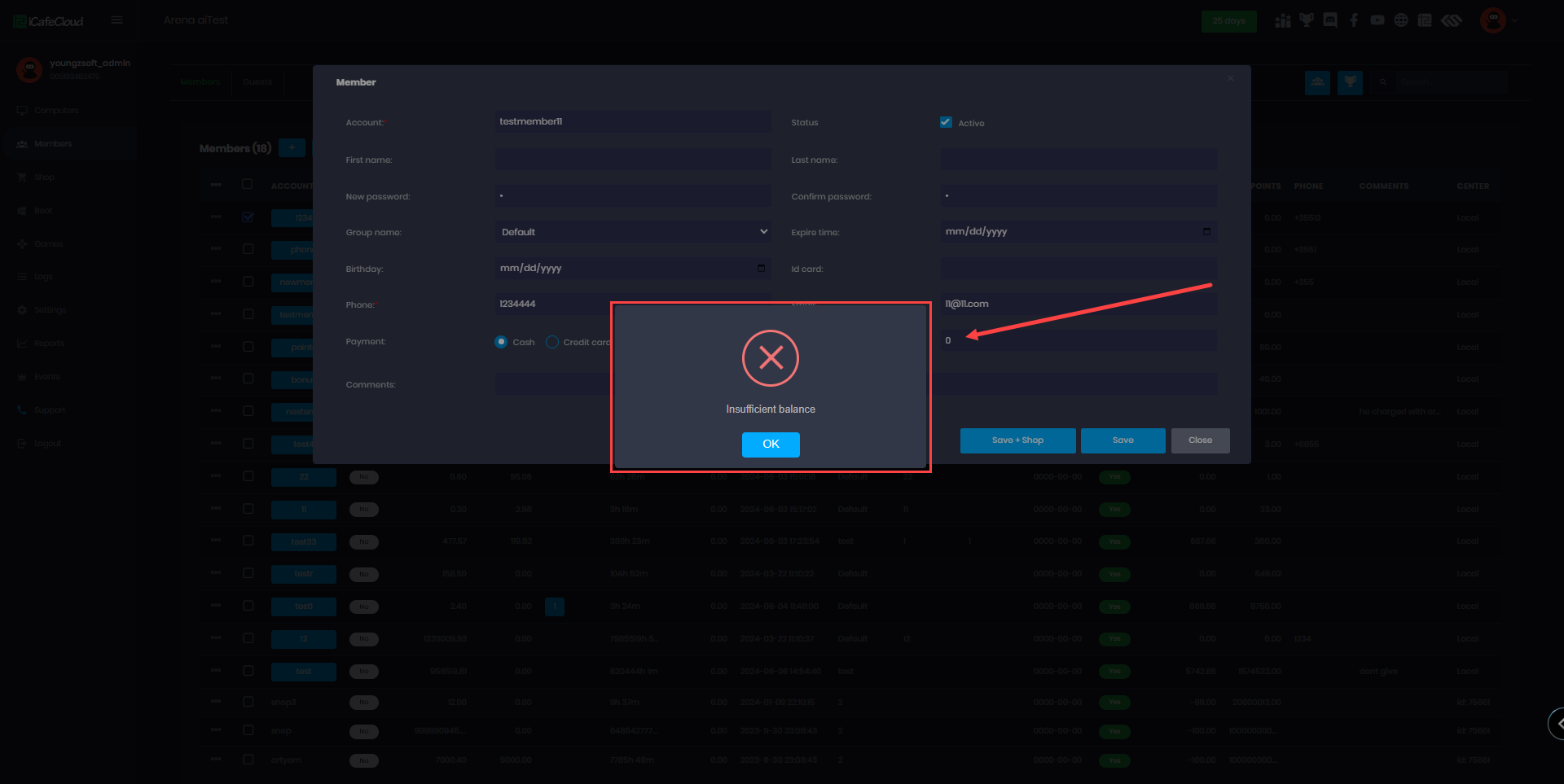Toggle the Active status checkbox

coord(946,123)
